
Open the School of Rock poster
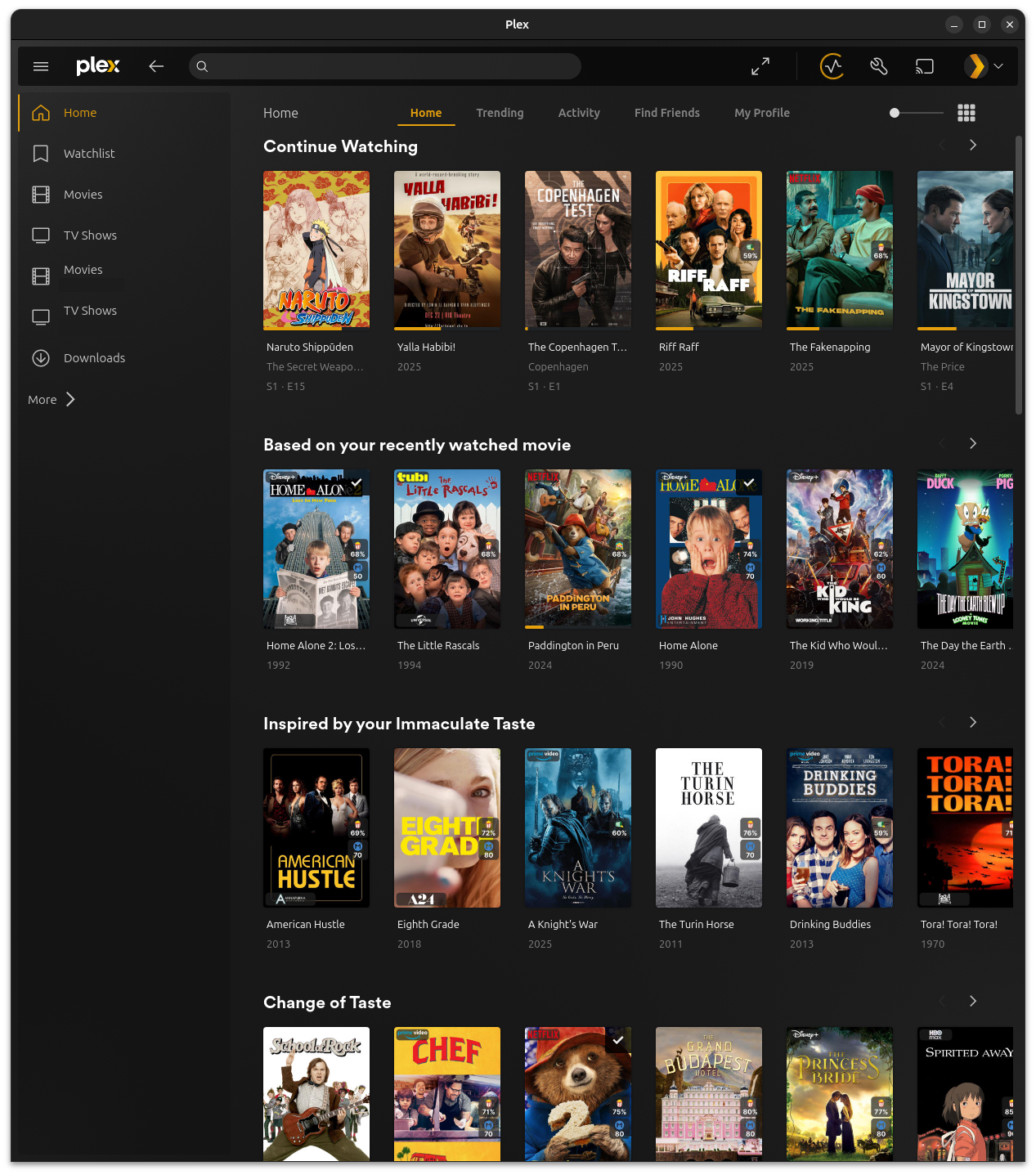316,1094
